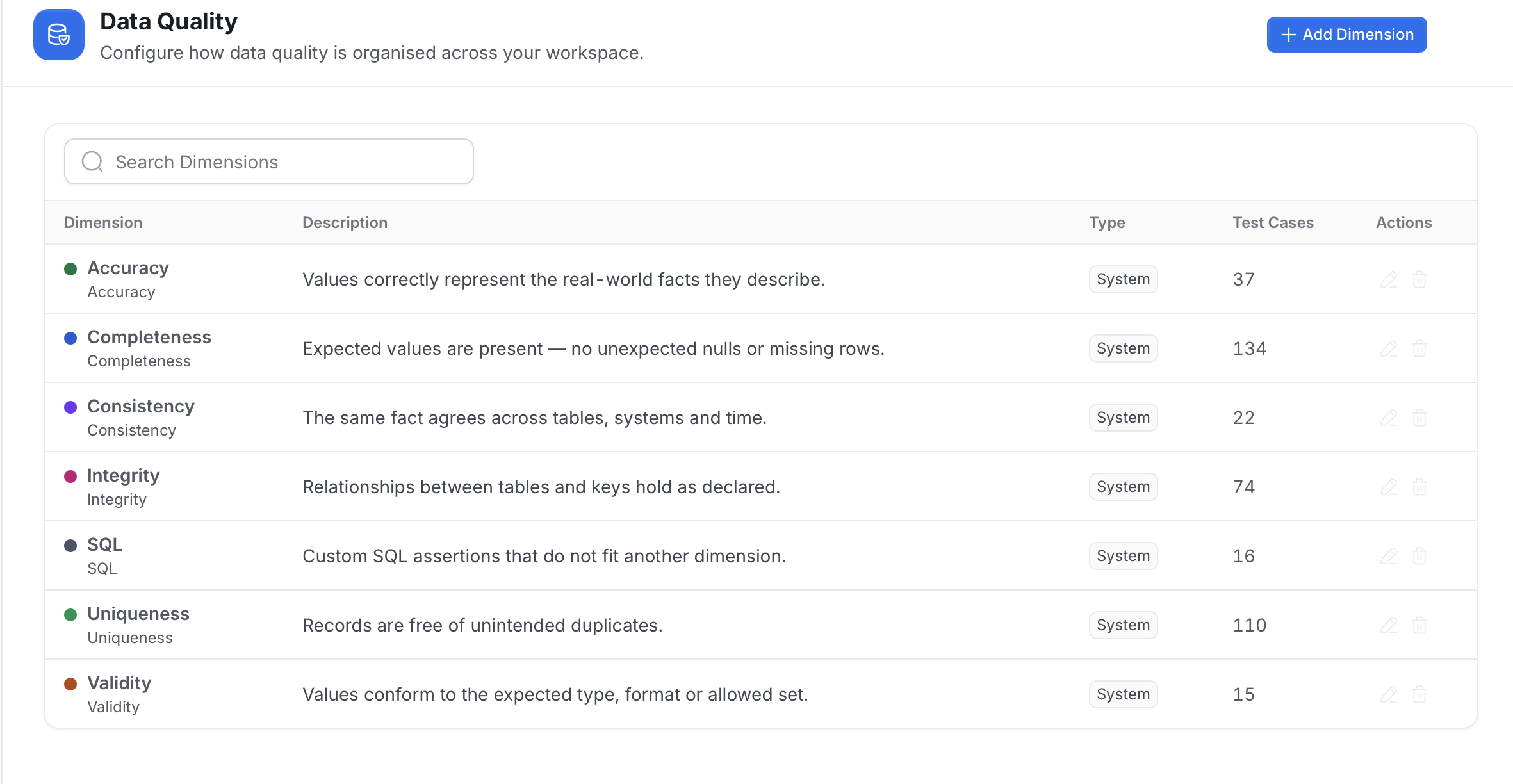Edit the Accuracy dimension pencil icon
This screenshot has height=784, width=1513.
pyautogui.click(x=1389, y=279)
